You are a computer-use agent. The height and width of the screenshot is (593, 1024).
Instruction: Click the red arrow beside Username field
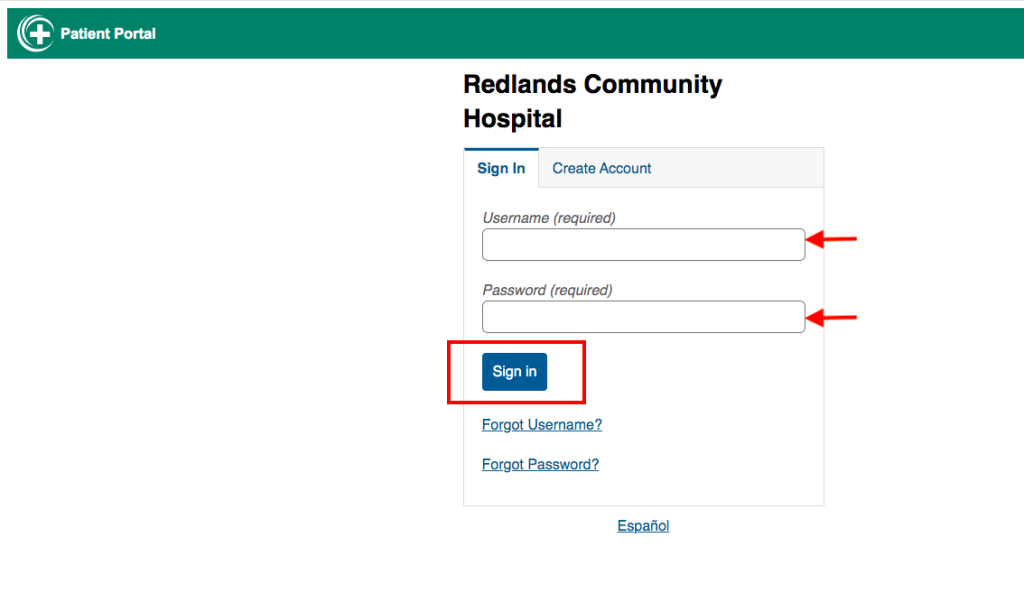tap(831, 240)
